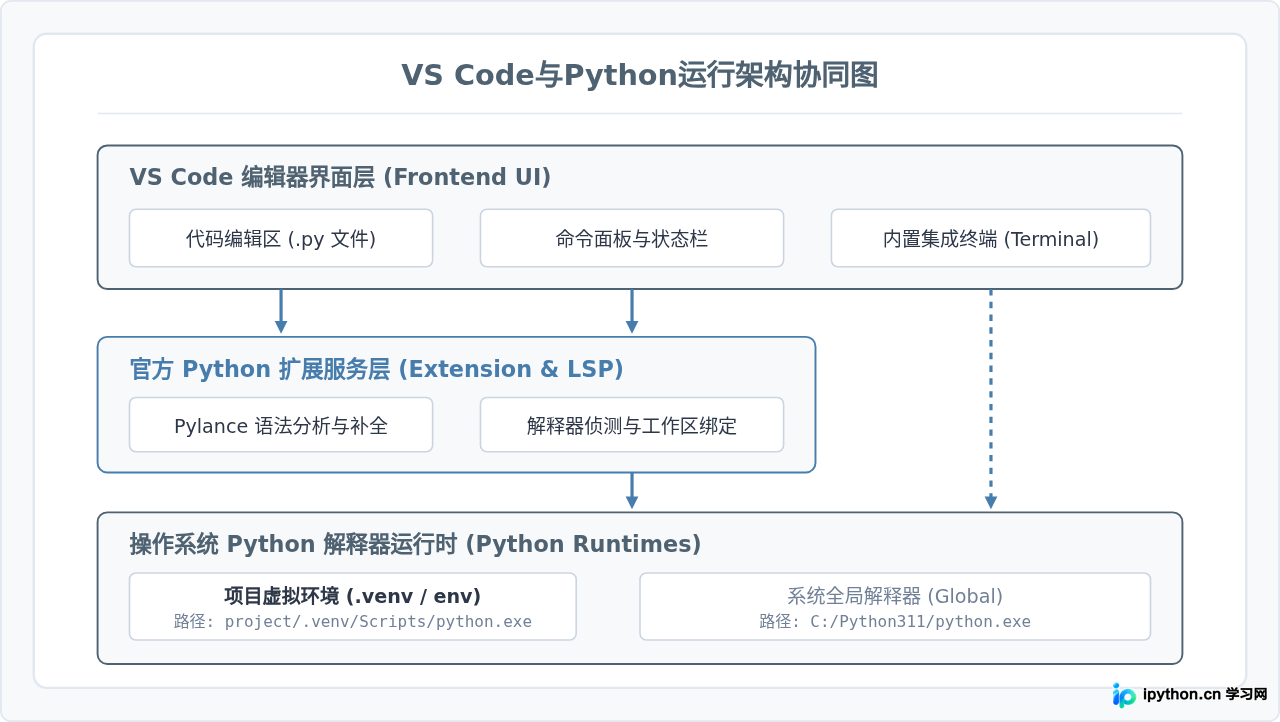Click the "解释器侦测与工作区绑定" box
Image resolution: width=1280 pixels, height=722 pixels.
632,425
